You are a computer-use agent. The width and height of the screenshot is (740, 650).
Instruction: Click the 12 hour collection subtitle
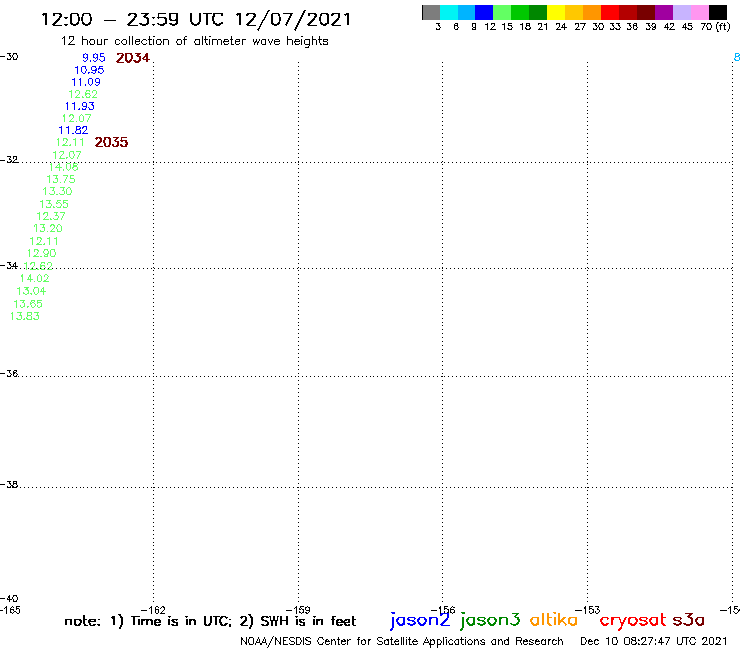194,41
